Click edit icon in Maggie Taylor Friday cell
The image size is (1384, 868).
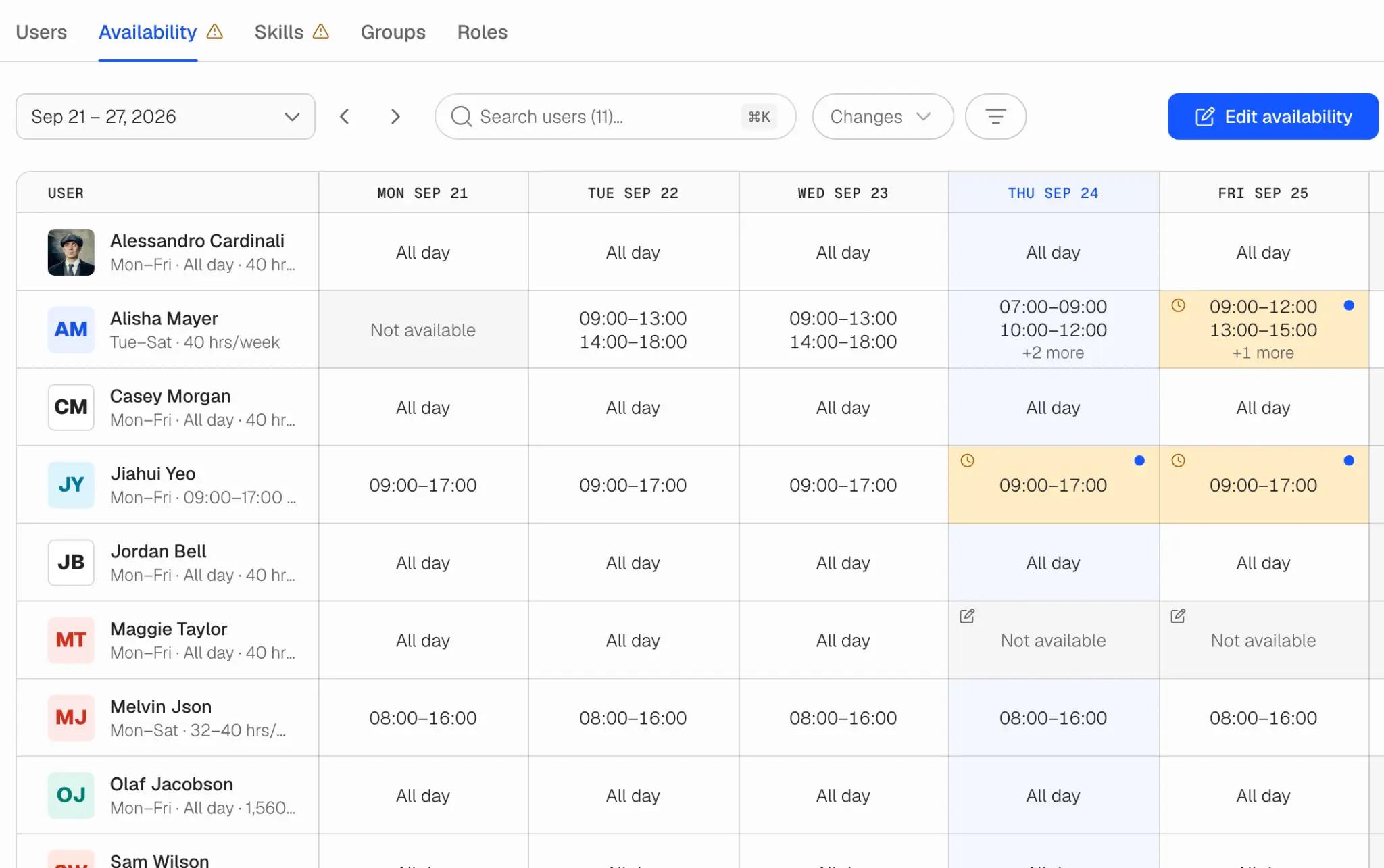(x=1178, y=616)
